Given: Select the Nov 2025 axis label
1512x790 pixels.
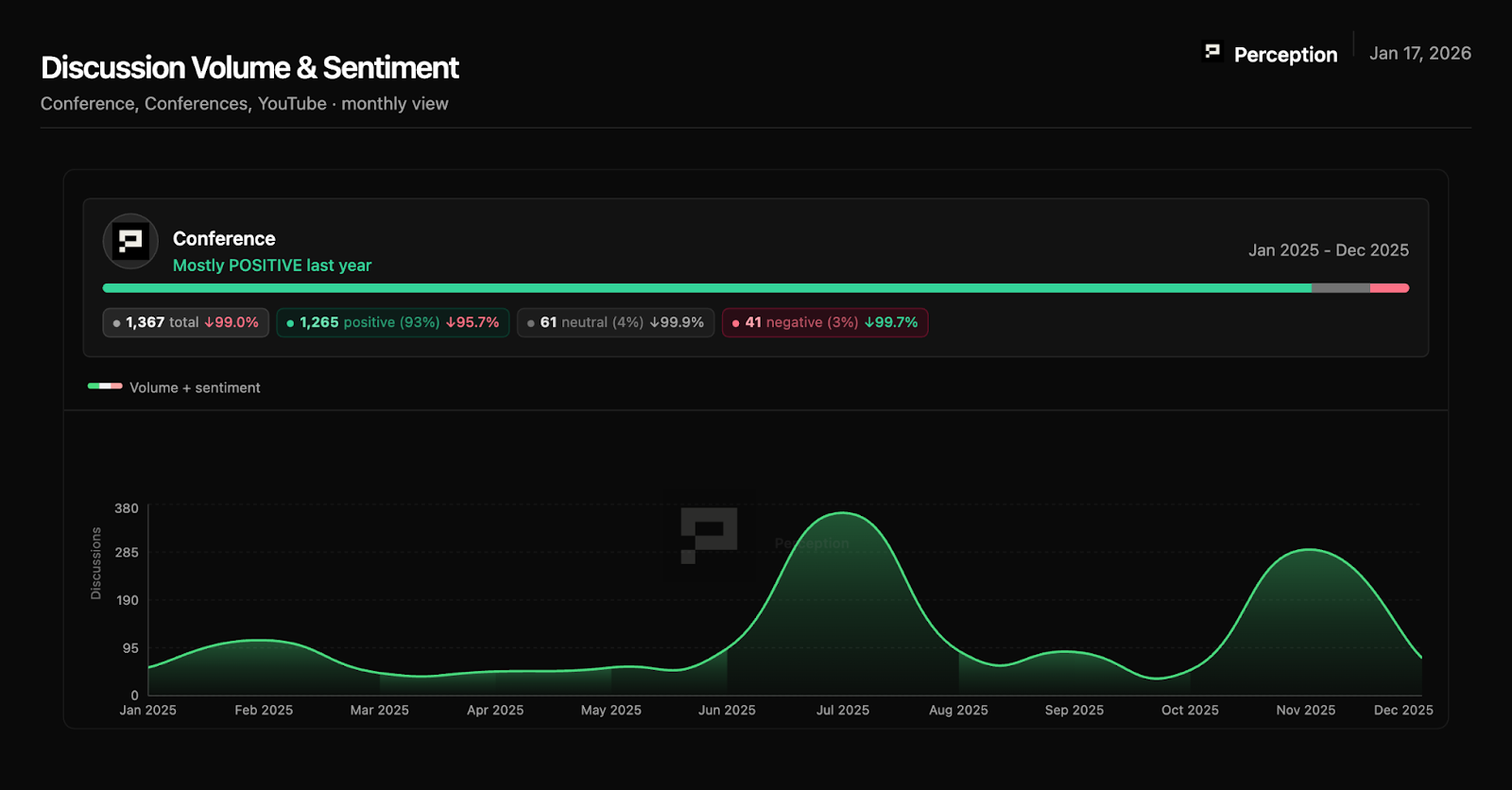Looking at the screenshot, I should tap(1305, 710).
